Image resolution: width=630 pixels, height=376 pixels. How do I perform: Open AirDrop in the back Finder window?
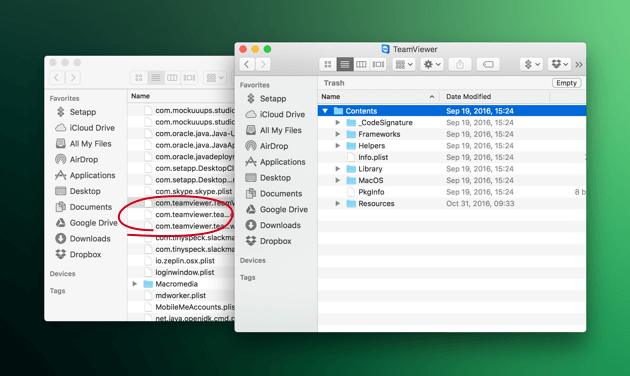[x=76, y=159]
